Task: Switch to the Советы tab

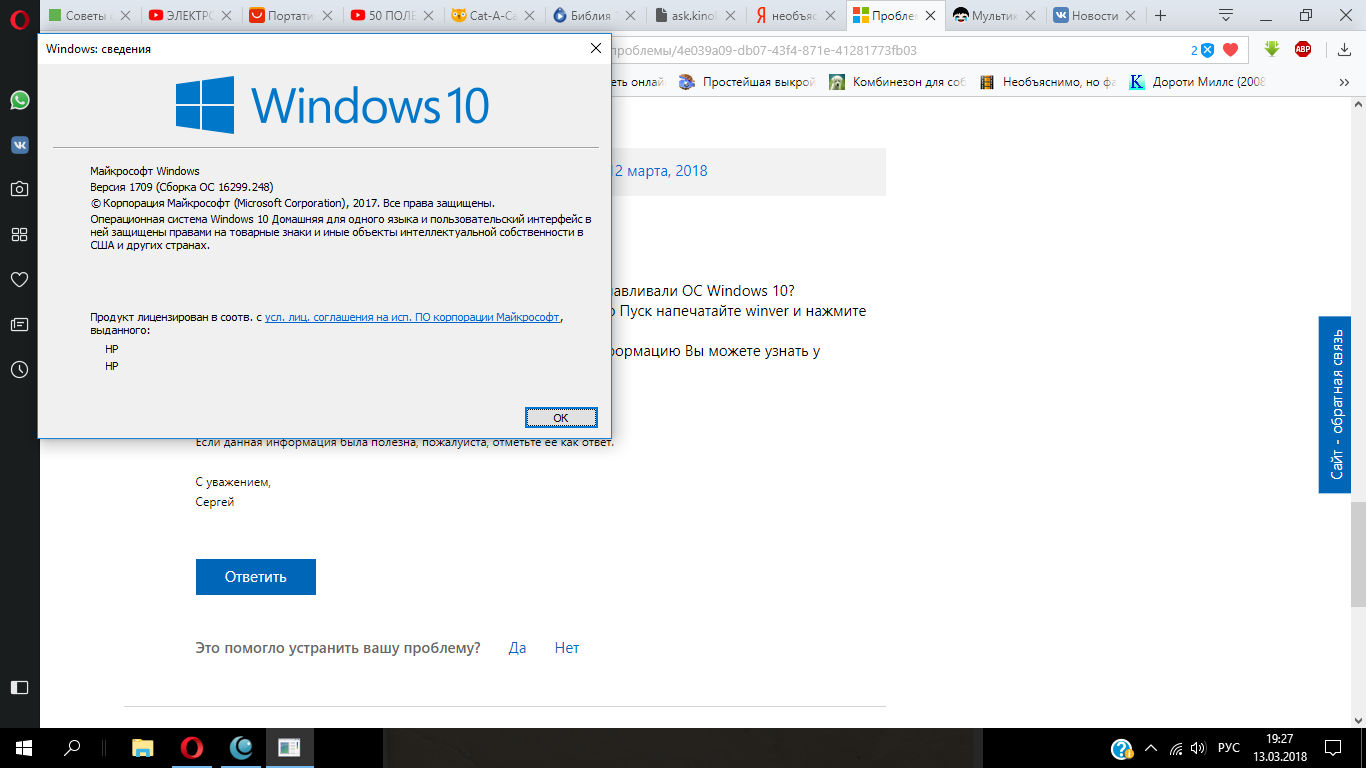Action: 90,15
